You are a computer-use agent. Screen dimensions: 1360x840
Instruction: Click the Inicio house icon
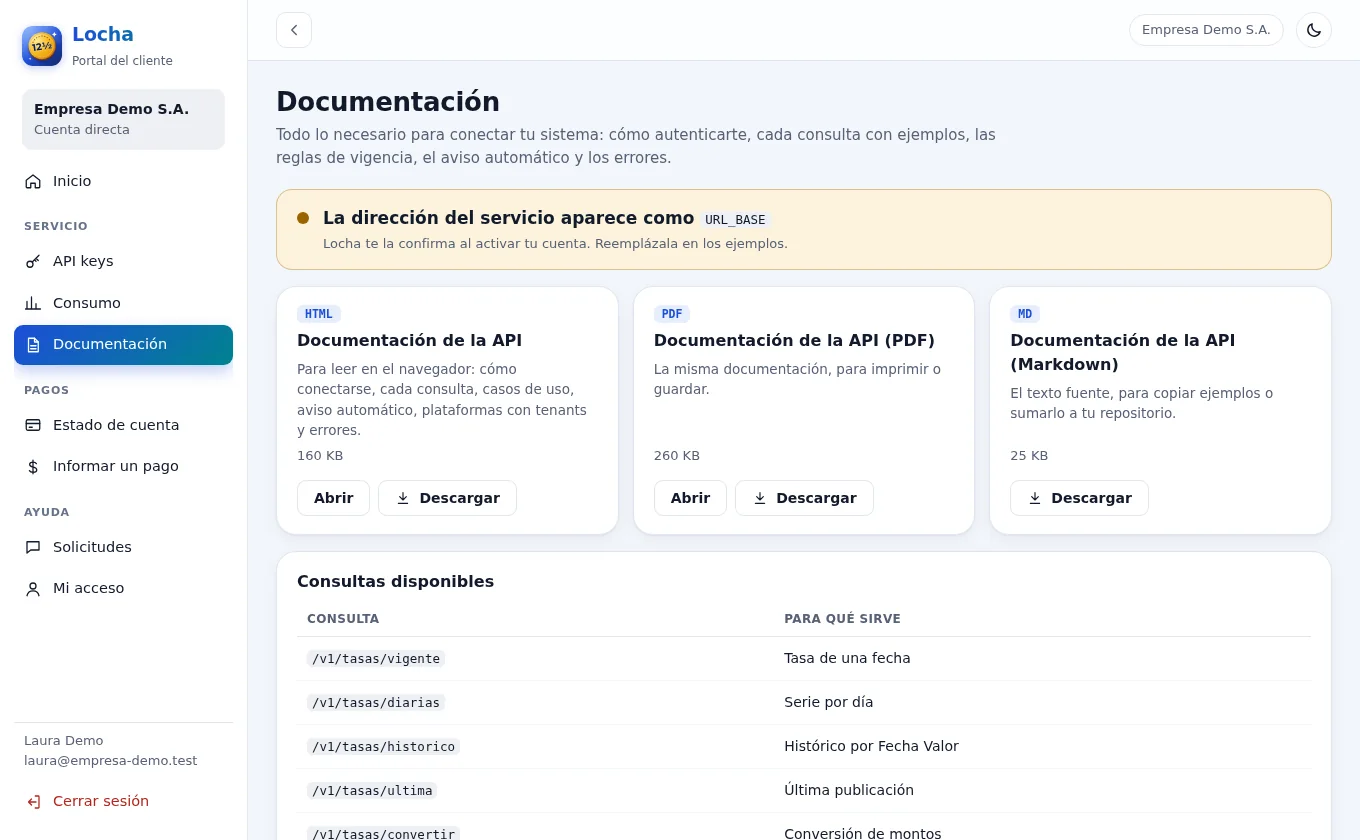[x=33, y=181]
